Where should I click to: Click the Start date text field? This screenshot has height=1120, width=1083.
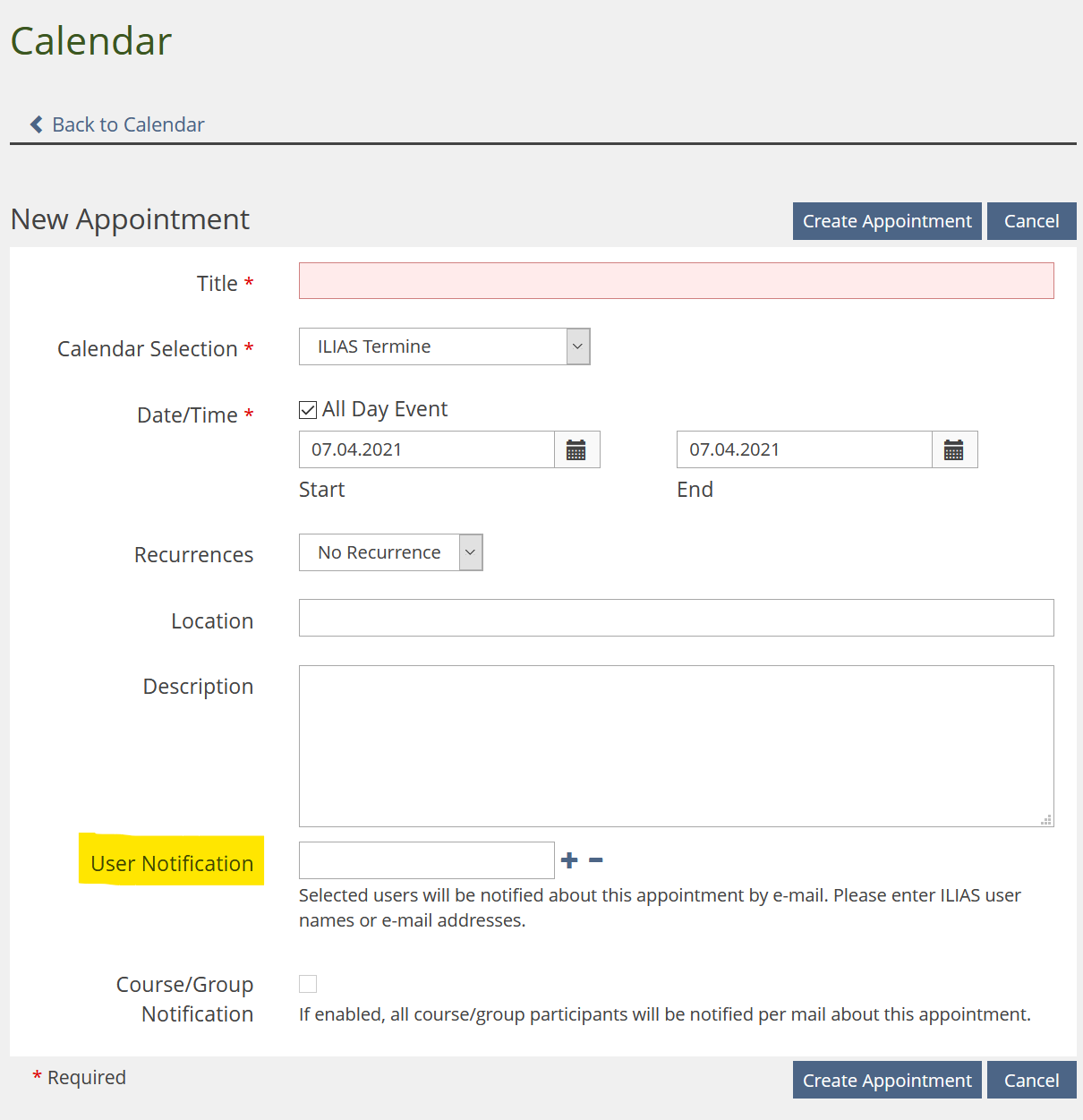point(426,450)
